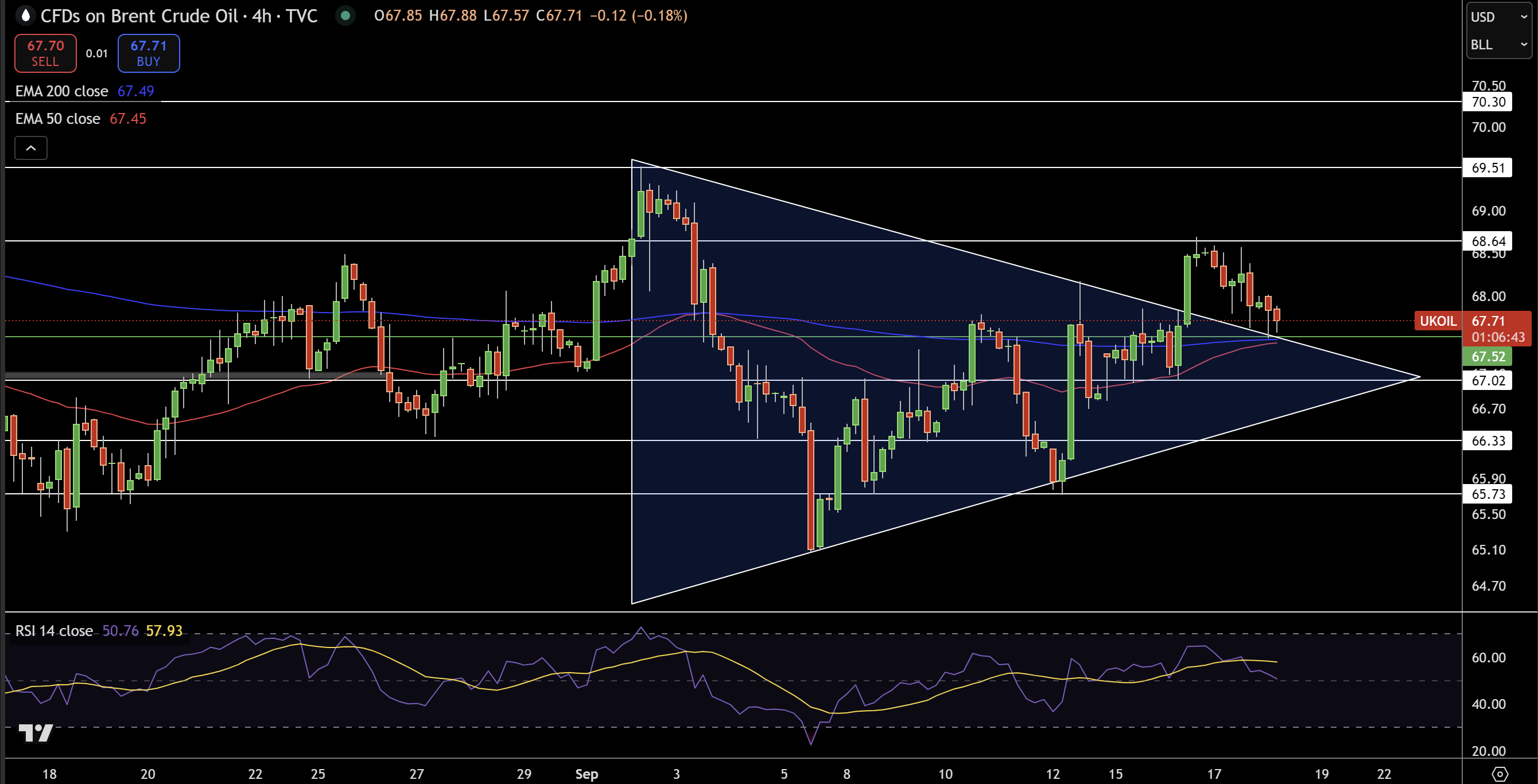
Task: Click the 17 date on time axis
Action: click(x=1214, y=774)
